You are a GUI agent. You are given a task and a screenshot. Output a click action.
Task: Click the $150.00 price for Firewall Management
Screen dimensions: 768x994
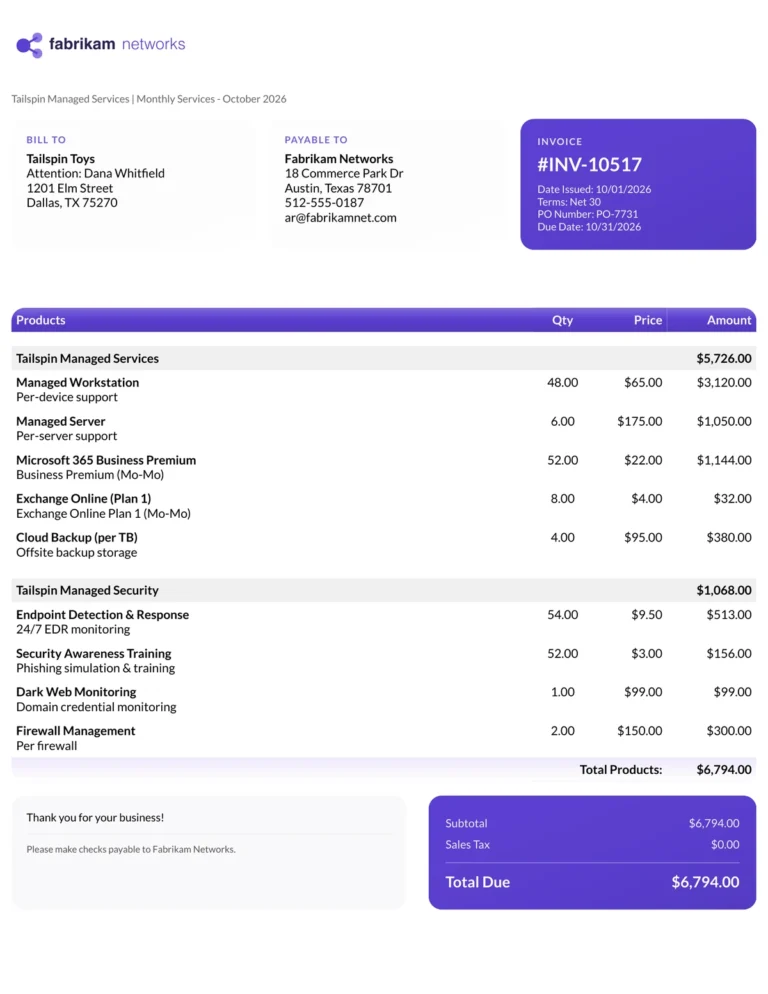pos(639,731)
